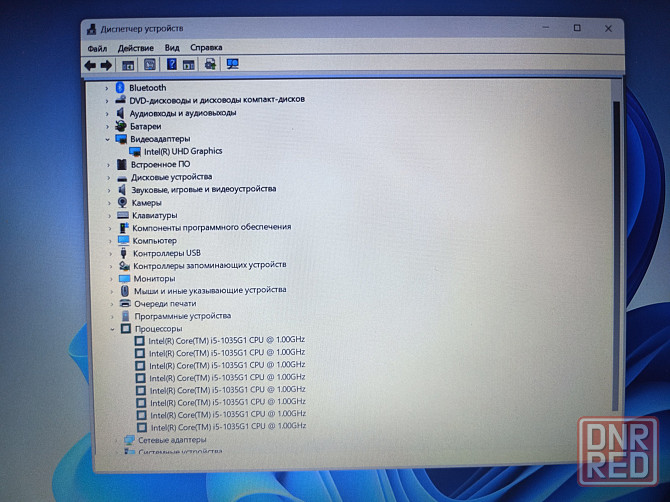The width and height of the screenshot is (670, 502).
Task: Click the Очереди печати printer icon
Action: point(125,303)
